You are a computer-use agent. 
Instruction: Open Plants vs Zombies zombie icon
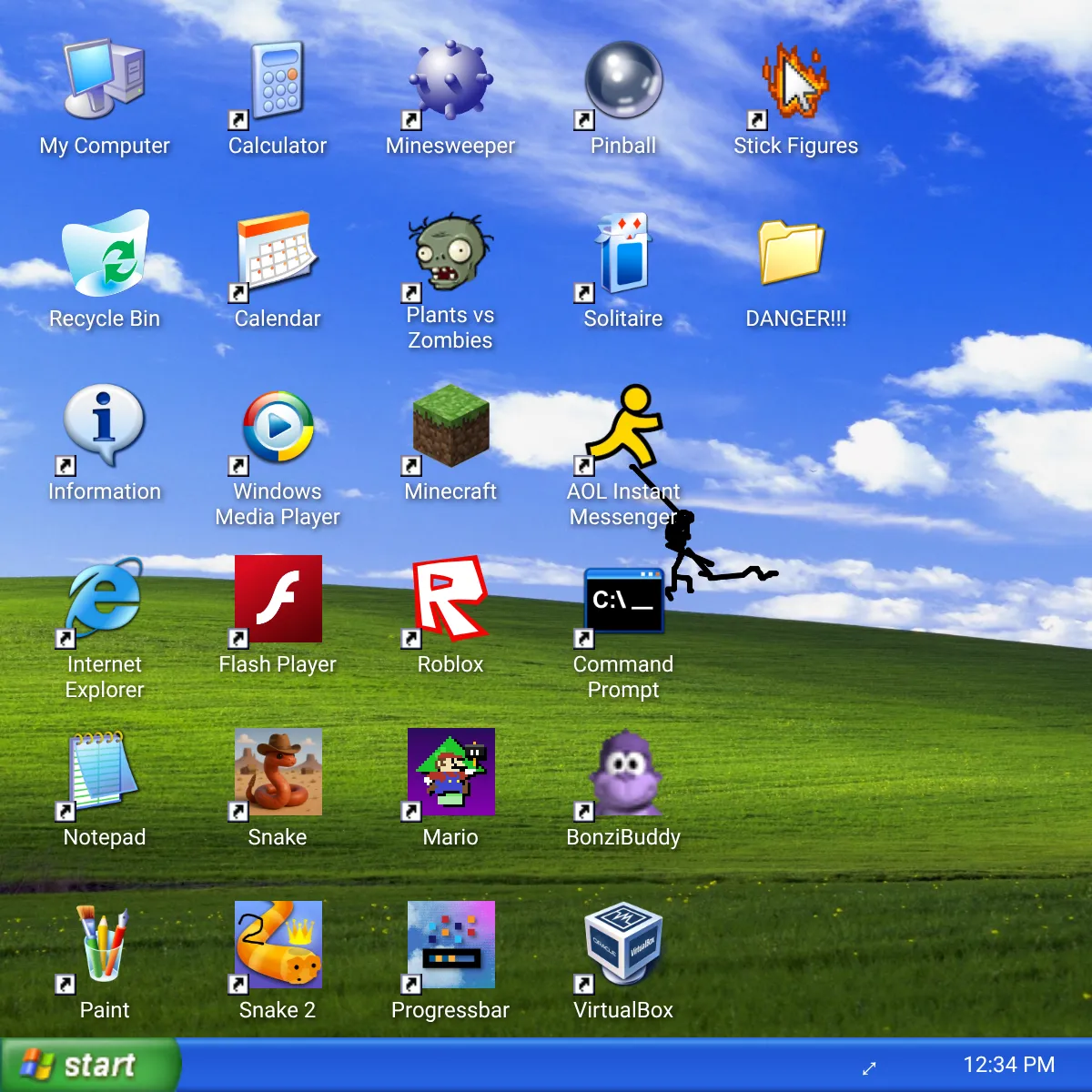point(450,253)
